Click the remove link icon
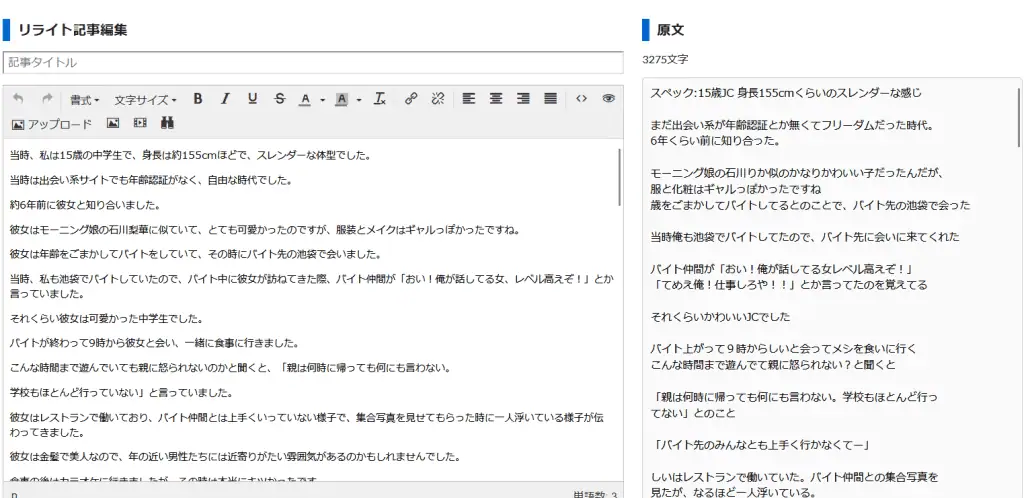 click(438, 99)
